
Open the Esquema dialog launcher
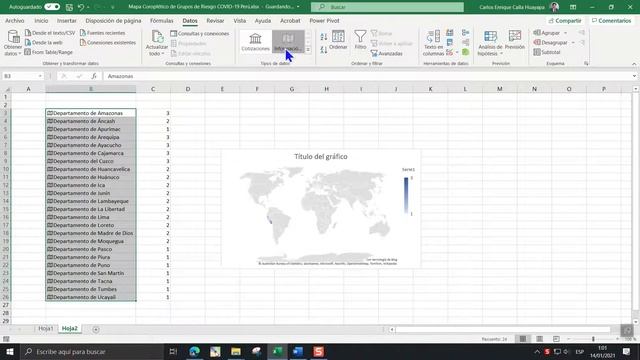coord(586,64)
